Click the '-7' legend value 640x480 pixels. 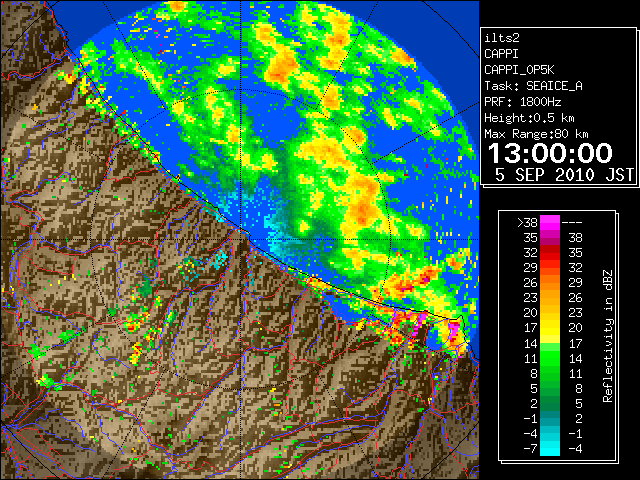point(530,449)
